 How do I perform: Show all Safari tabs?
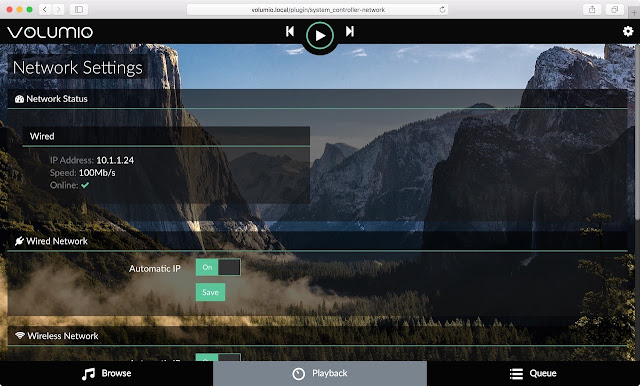coord(614,9)
